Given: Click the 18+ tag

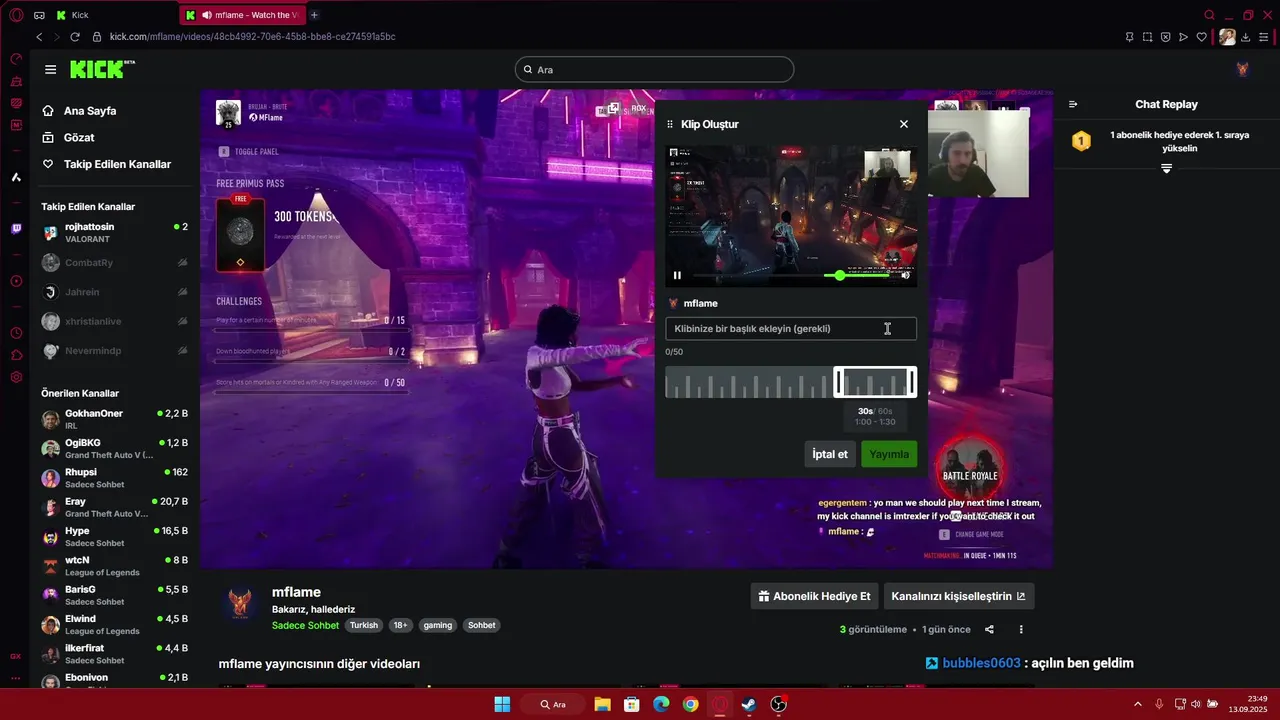Looking at the screenshot, I should coord(400,625).
